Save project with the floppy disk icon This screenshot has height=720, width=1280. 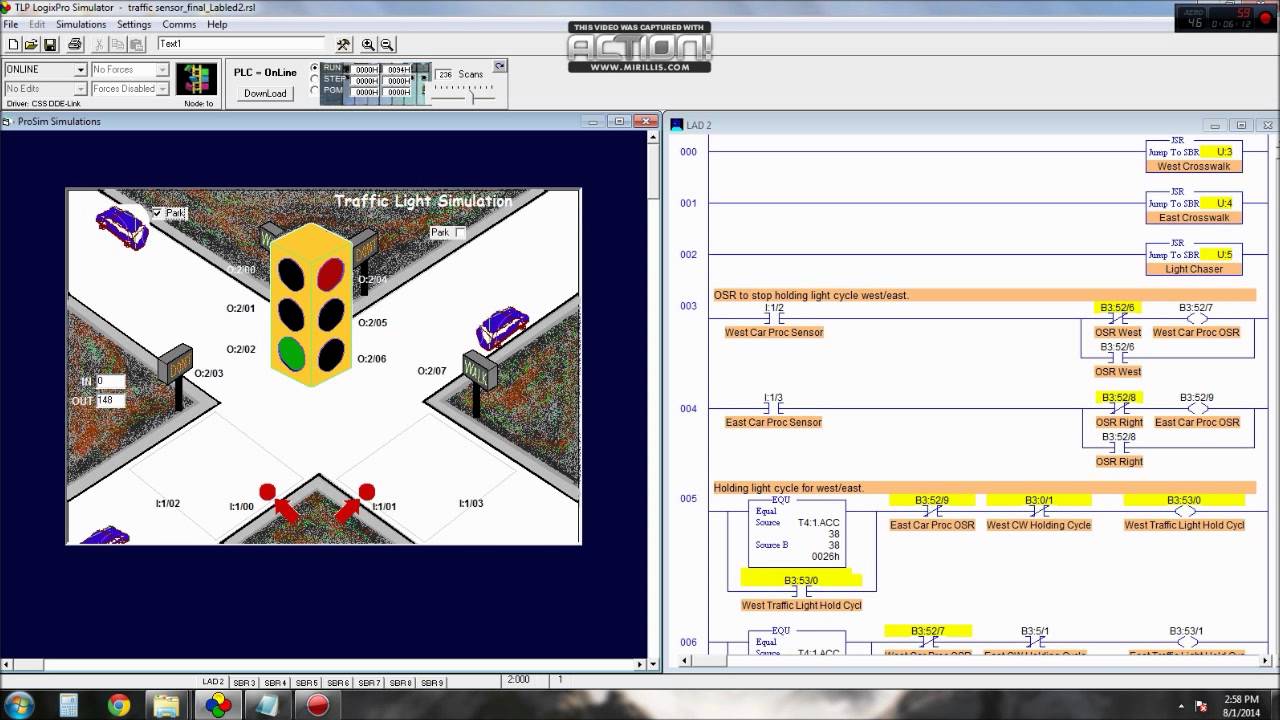pyautogui.click(x=49, y=44)
